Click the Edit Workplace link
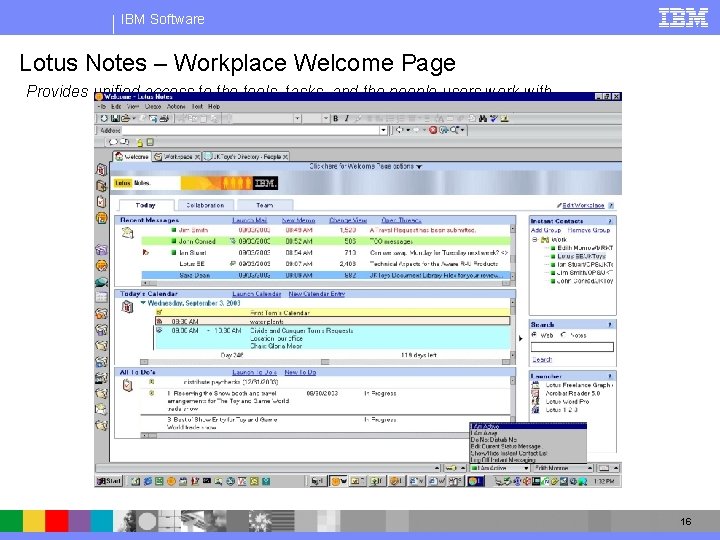720x540 pixels. (583, 205)
